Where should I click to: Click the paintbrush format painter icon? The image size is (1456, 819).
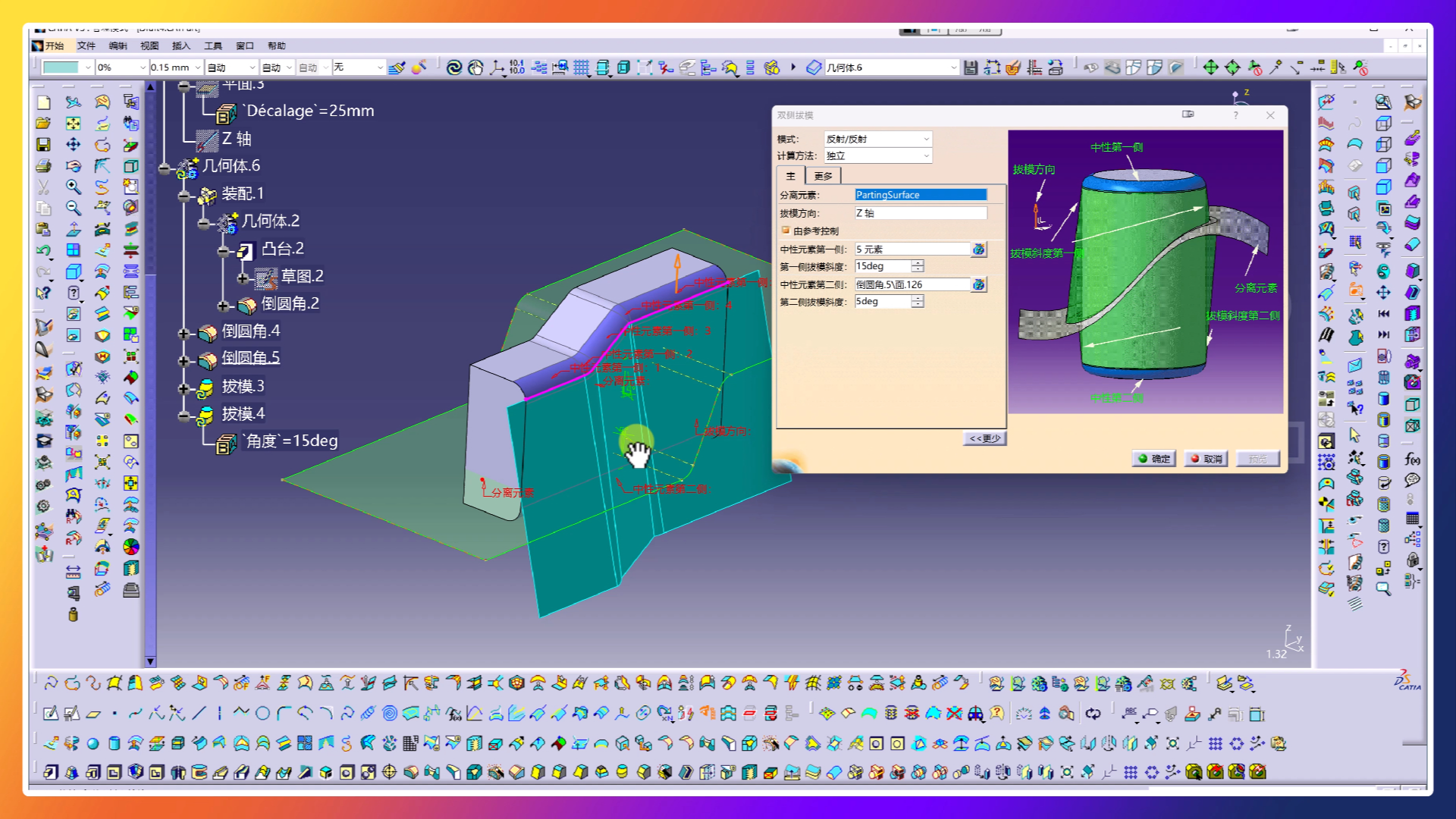pos(396,67)
